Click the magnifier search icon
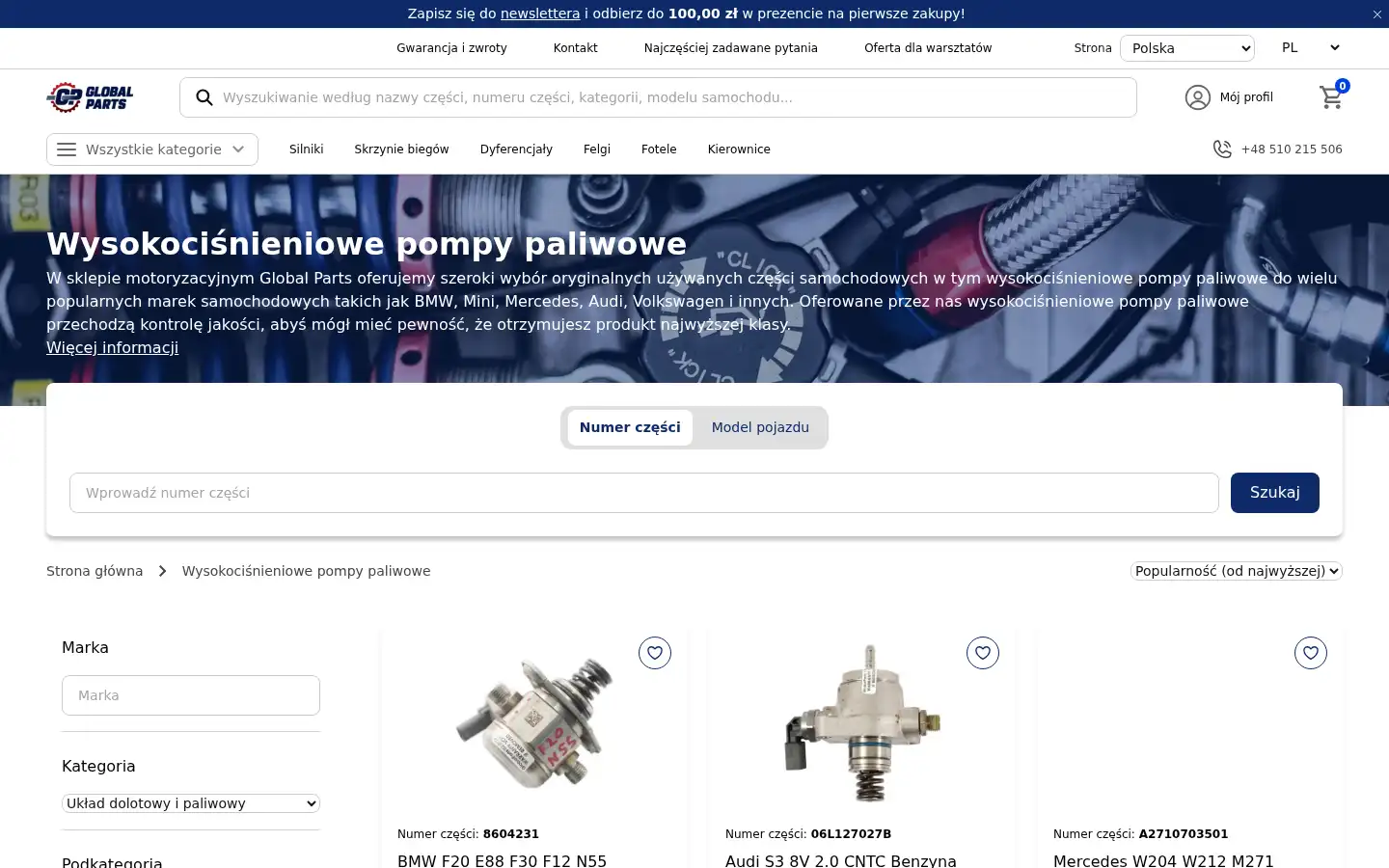The width and height of the screenshot is (1389, 868). 204,97
